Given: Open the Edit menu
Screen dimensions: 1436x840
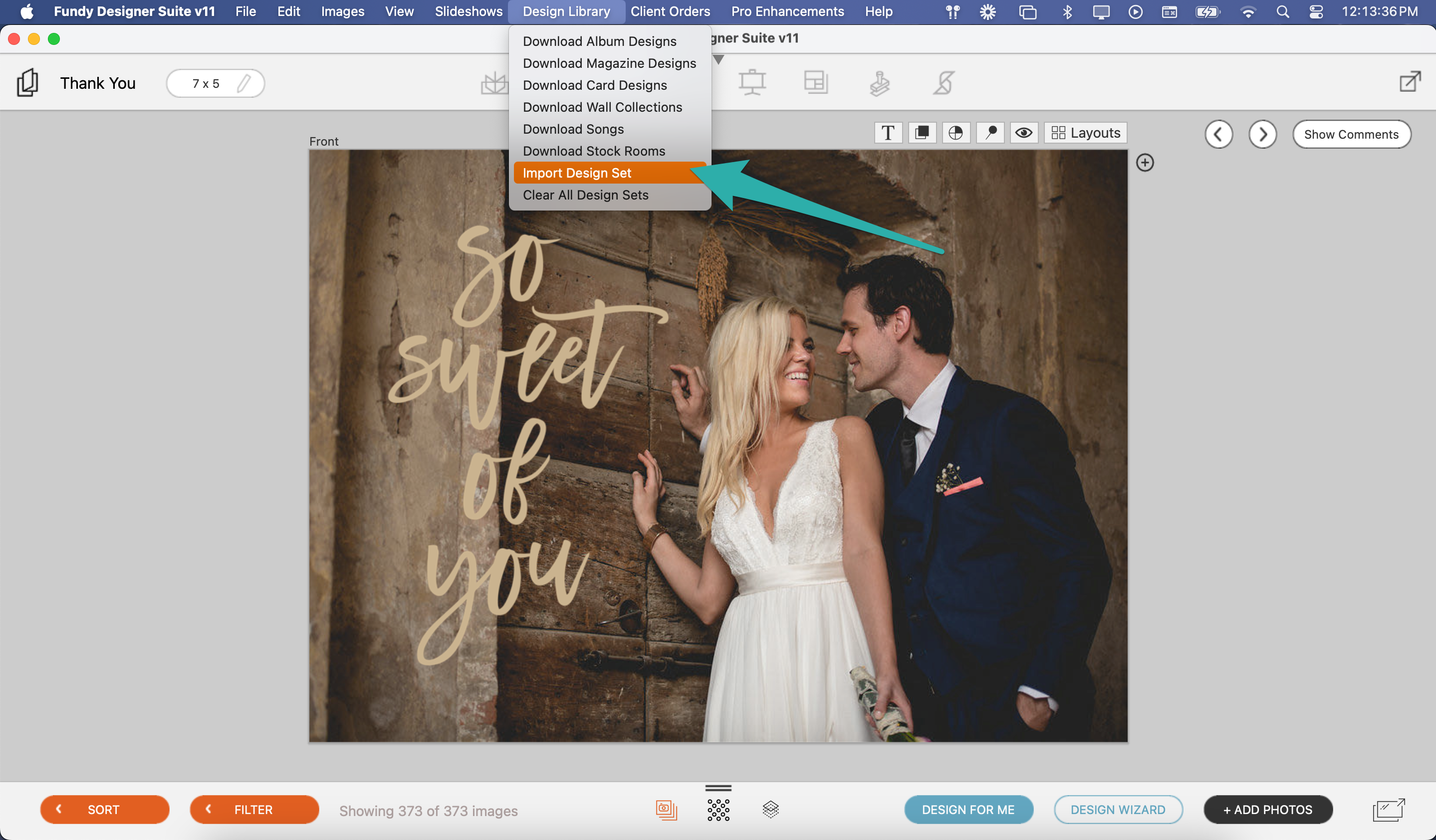Looking at the screenshot, I should (289, 11).
